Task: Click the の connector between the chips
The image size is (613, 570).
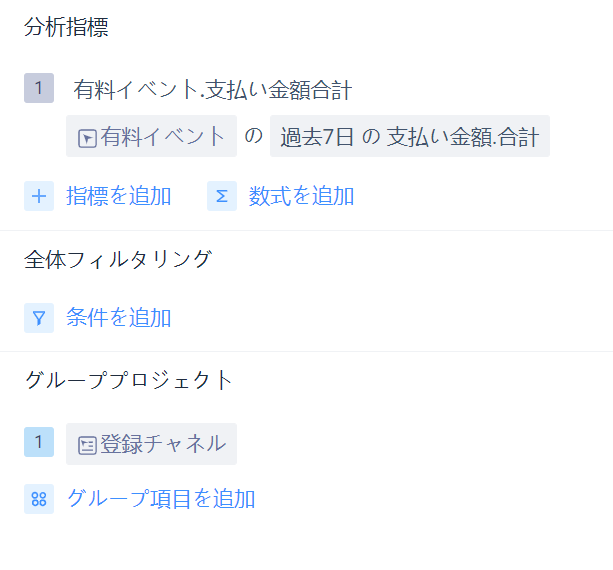Action: pyautogui.click(x=253, y=136)
